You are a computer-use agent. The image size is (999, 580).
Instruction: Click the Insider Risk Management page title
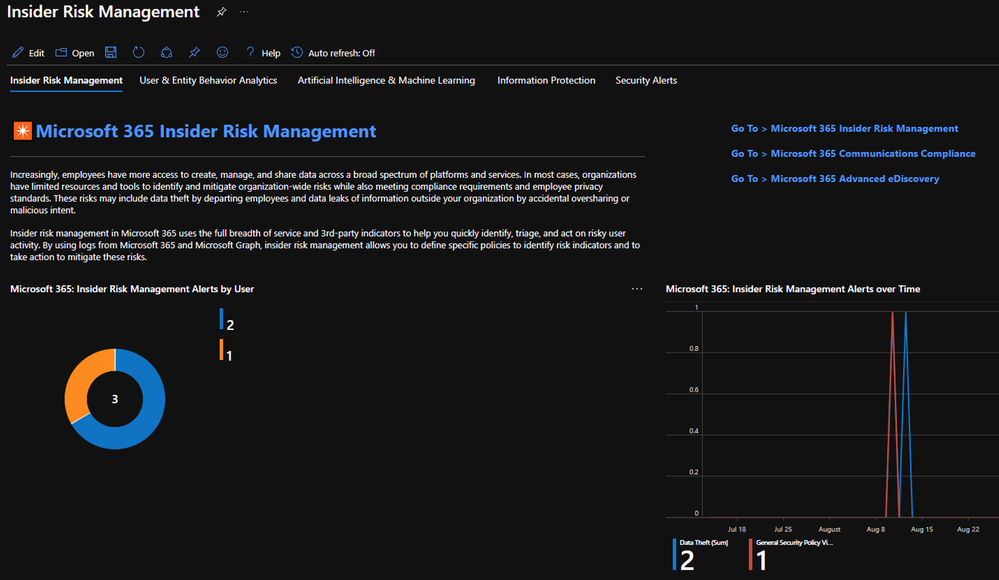click(x=103, y=12)
